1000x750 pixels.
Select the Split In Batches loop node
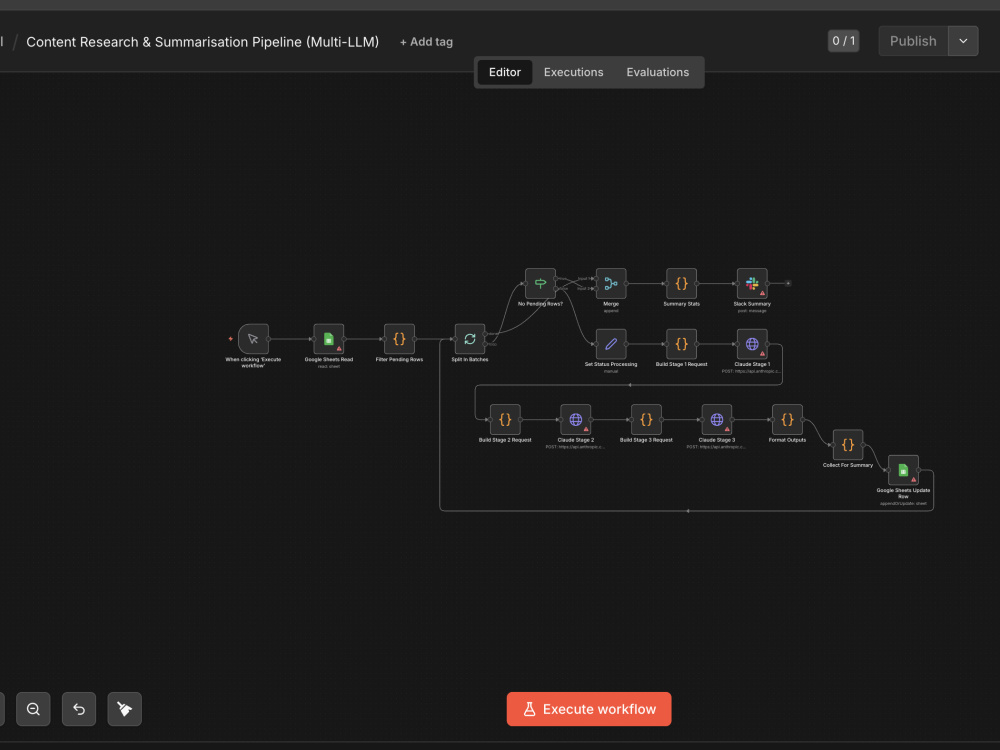[470, 339]
